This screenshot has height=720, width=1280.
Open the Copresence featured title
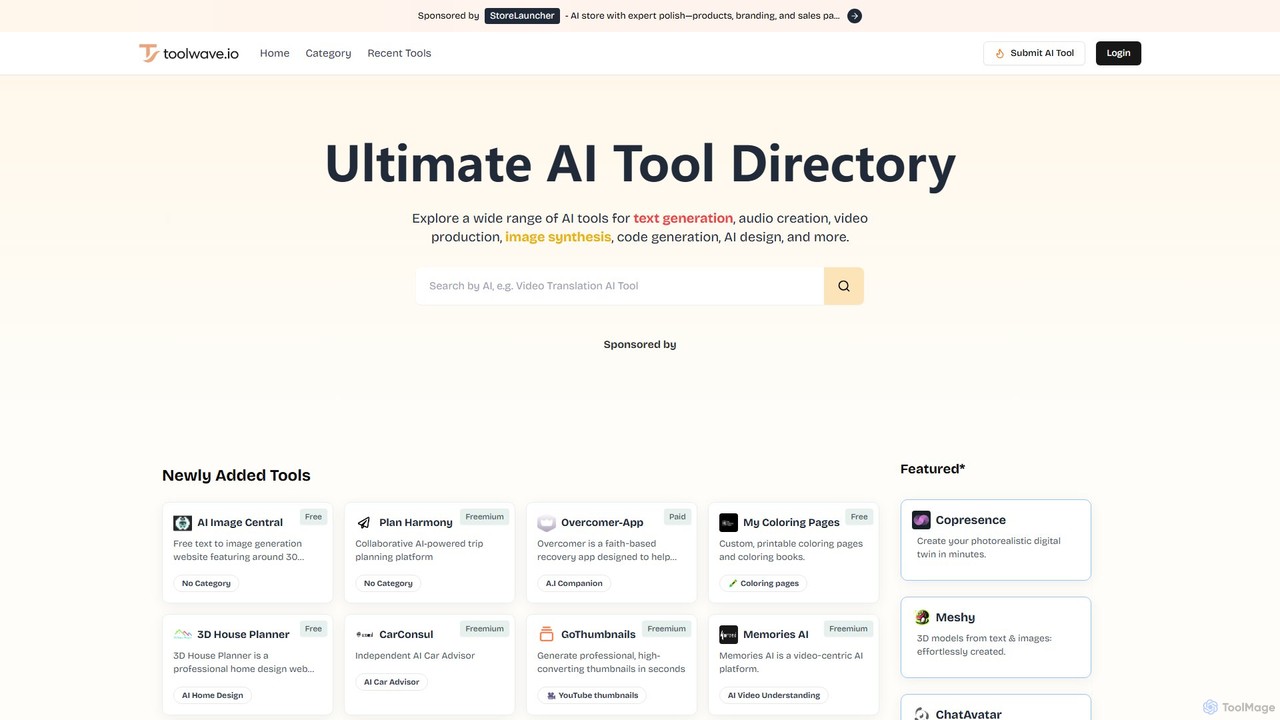coord(971,520)
